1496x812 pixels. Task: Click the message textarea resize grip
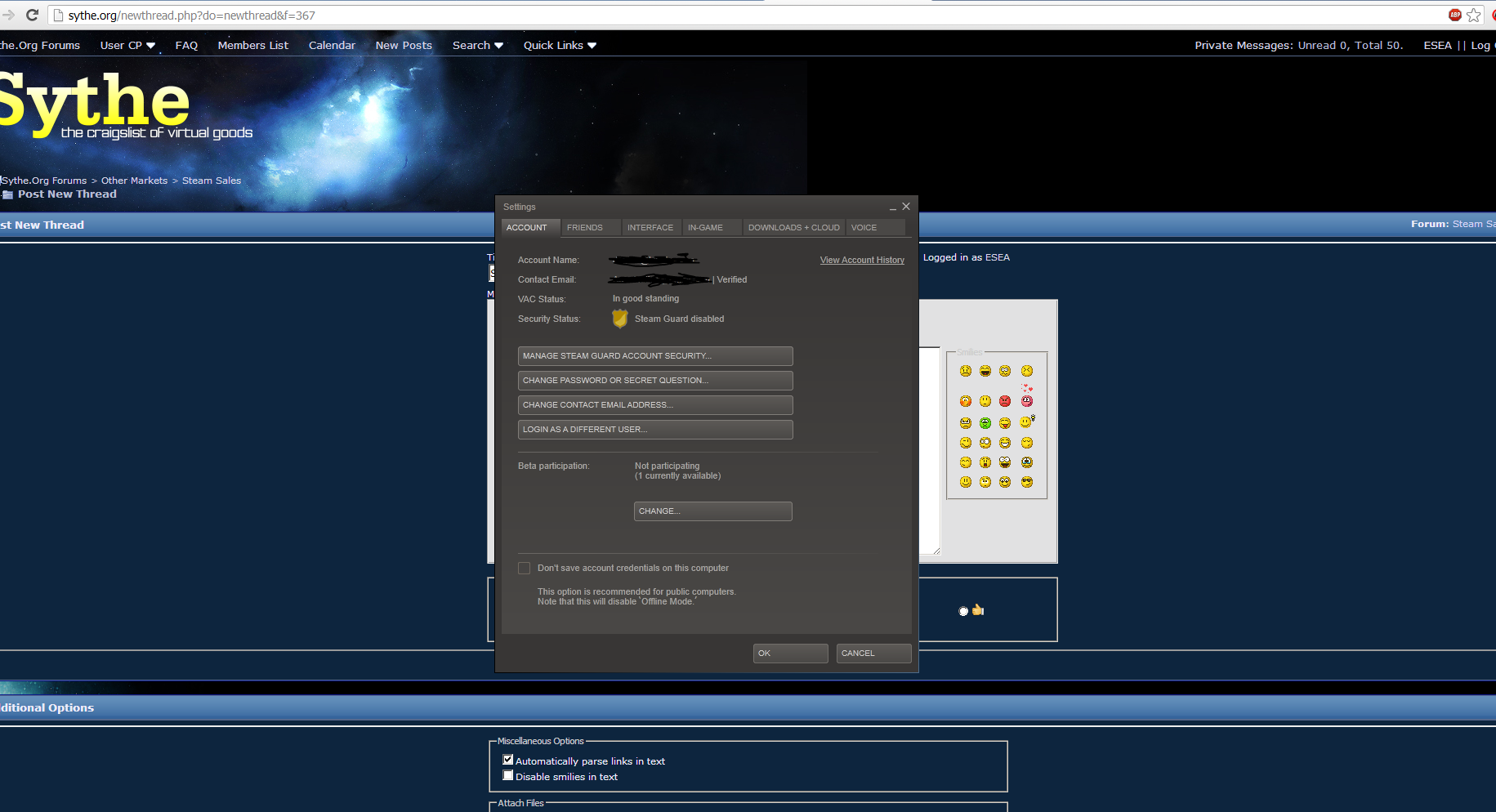click(936, 551)
